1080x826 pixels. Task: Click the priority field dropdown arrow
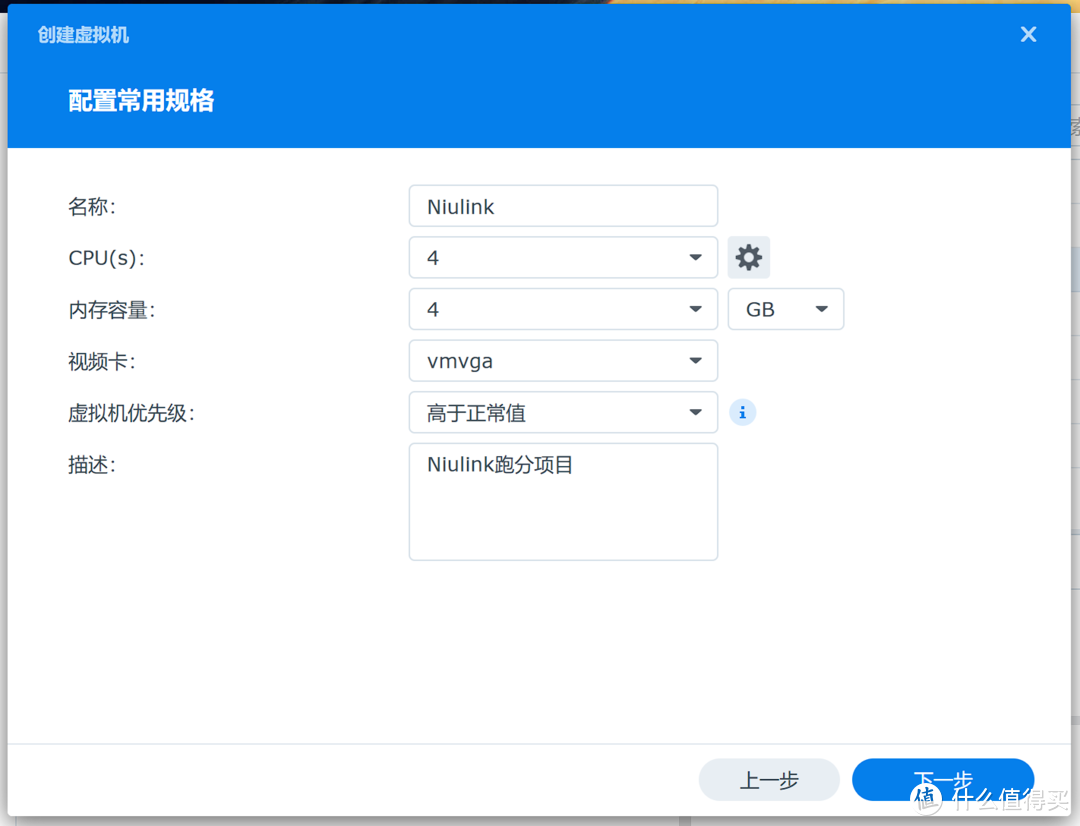coord(696,412)
